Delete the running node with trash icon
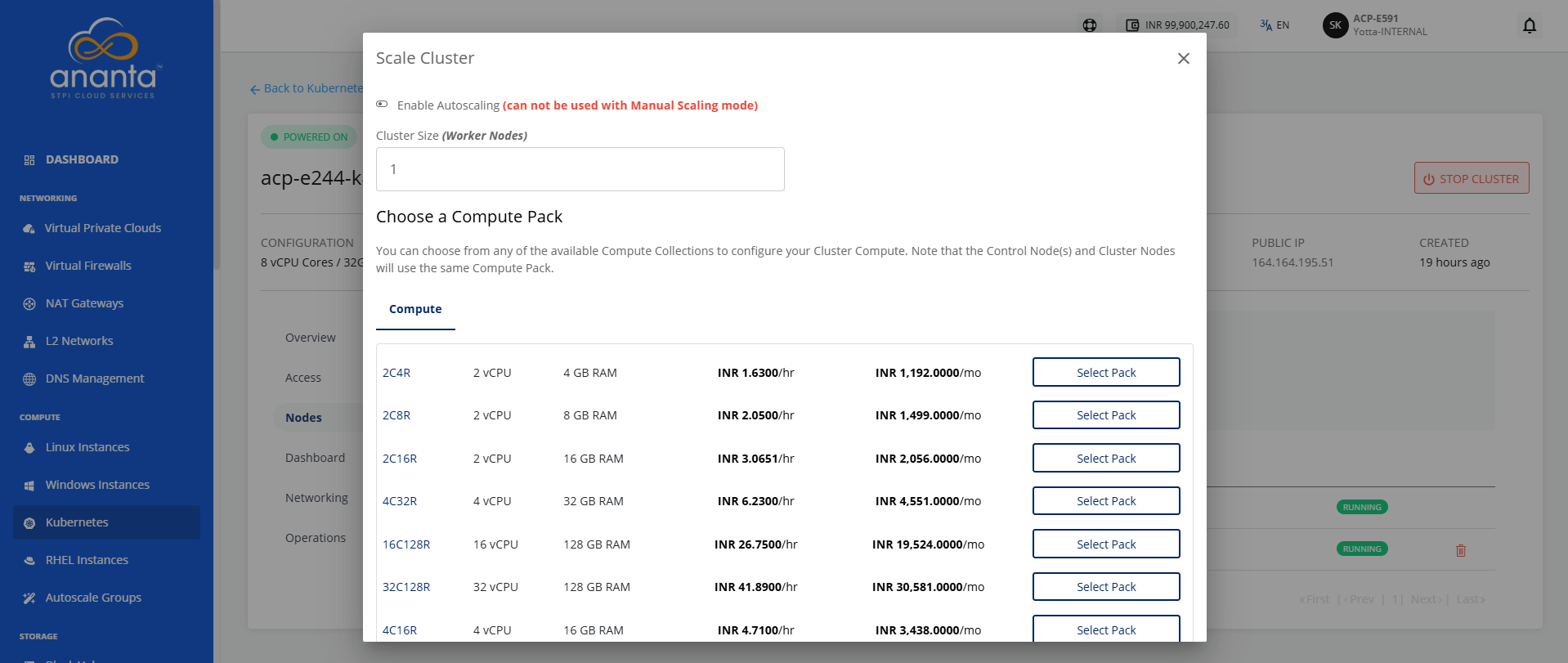Image resolution: width=1568 pixels, height=663 pixels. click(x=1461, y=550)
